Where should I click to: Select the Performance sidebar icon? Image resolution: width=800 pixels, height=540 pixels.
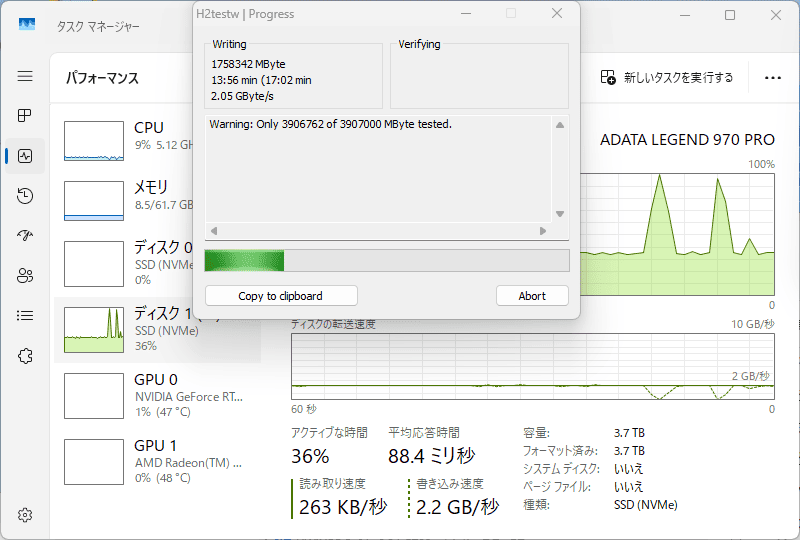[x=25, y=156]
